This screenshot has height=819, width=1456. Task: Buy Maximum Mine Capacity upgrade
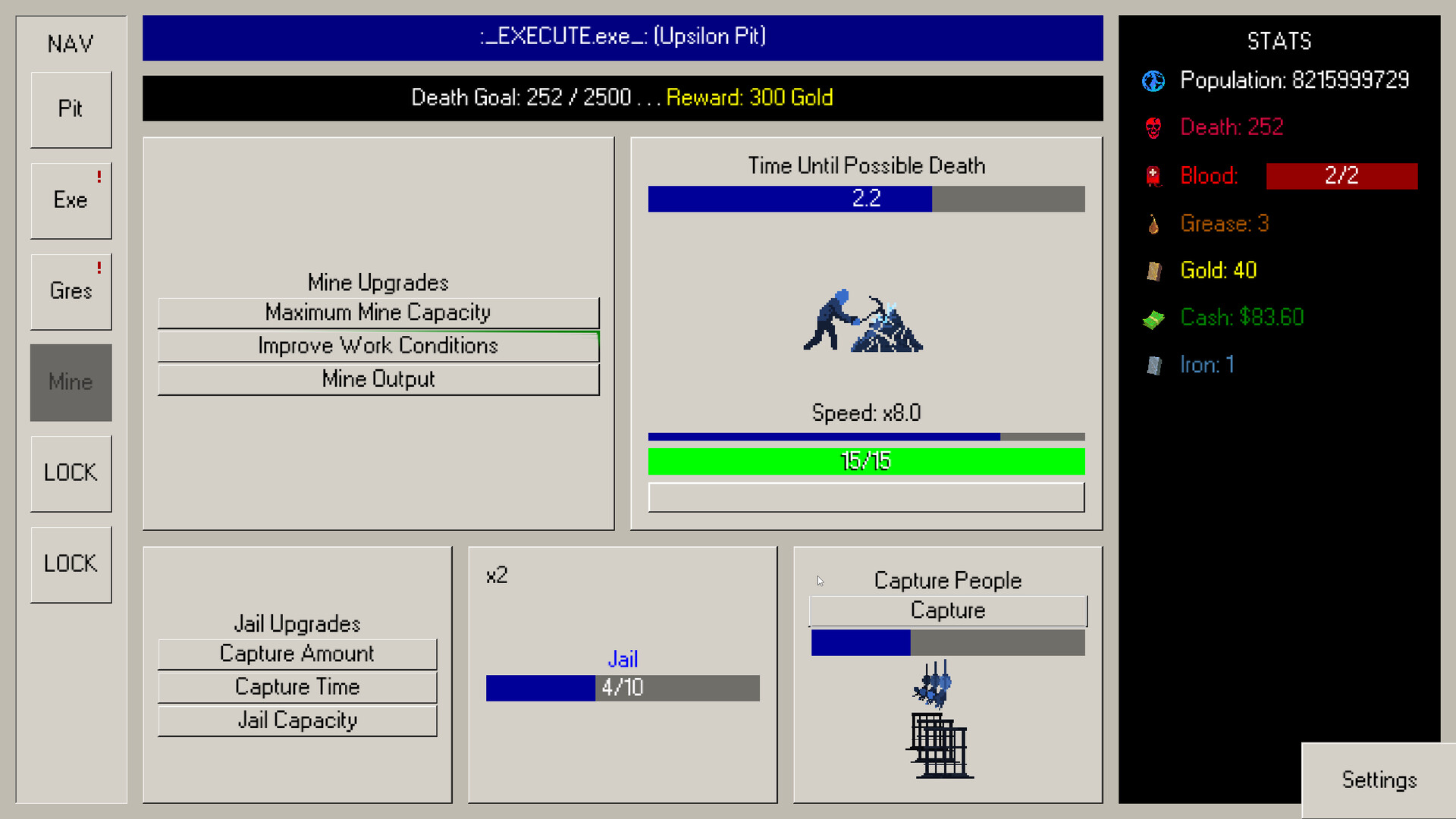(378, 312)
